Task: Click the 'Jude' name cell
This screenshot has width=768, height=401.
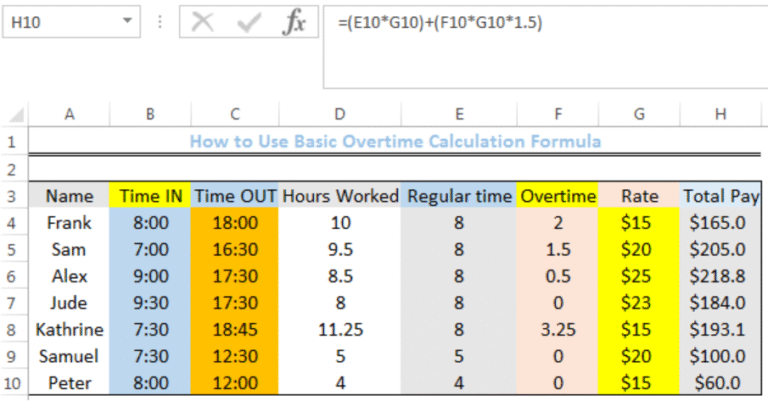Action: pos(69,303)
